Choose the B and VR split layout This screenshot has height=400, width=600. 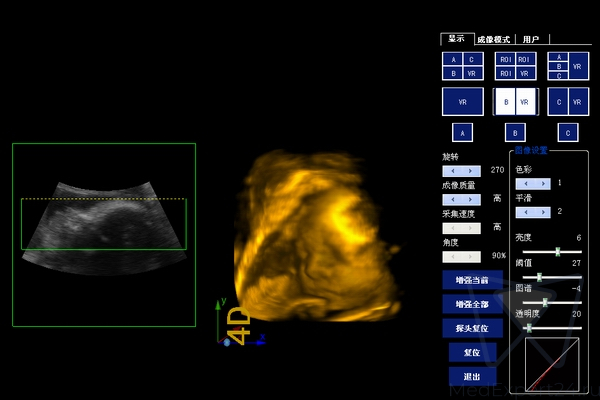pos(515,102)
